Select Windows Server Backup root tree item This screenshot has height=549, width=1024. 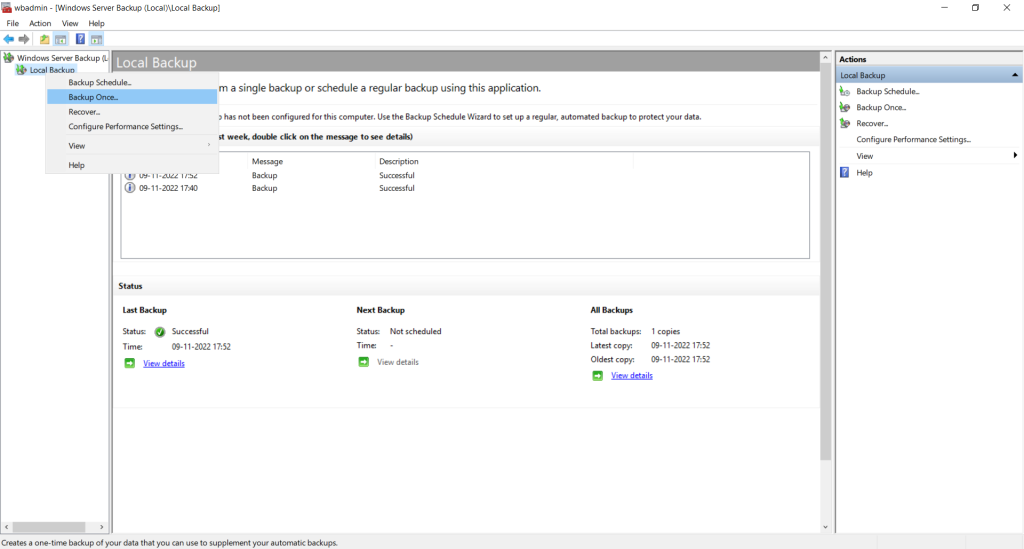(x=63, y=58)
